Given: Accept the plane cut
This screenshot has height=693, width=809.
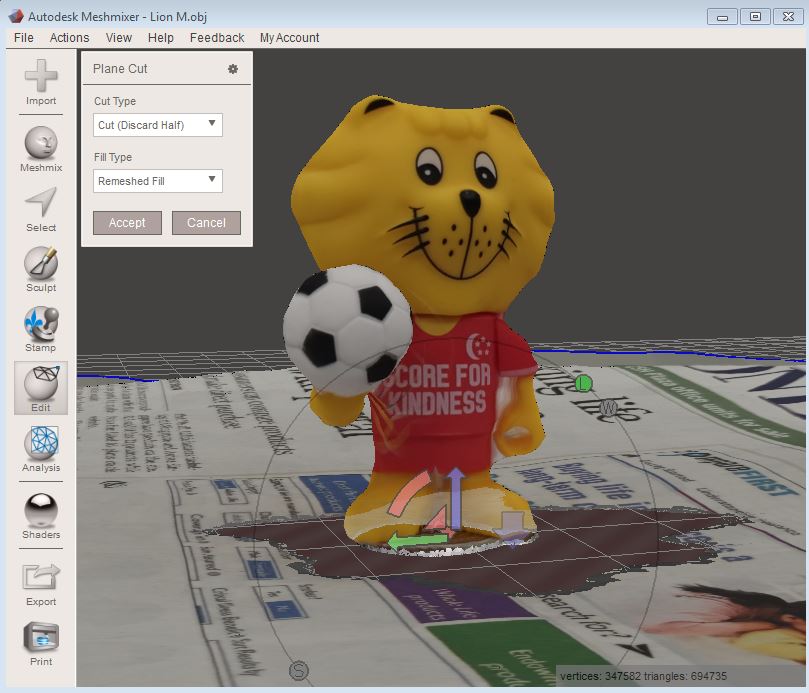Looking at the screenshot, I should [127, 222].
